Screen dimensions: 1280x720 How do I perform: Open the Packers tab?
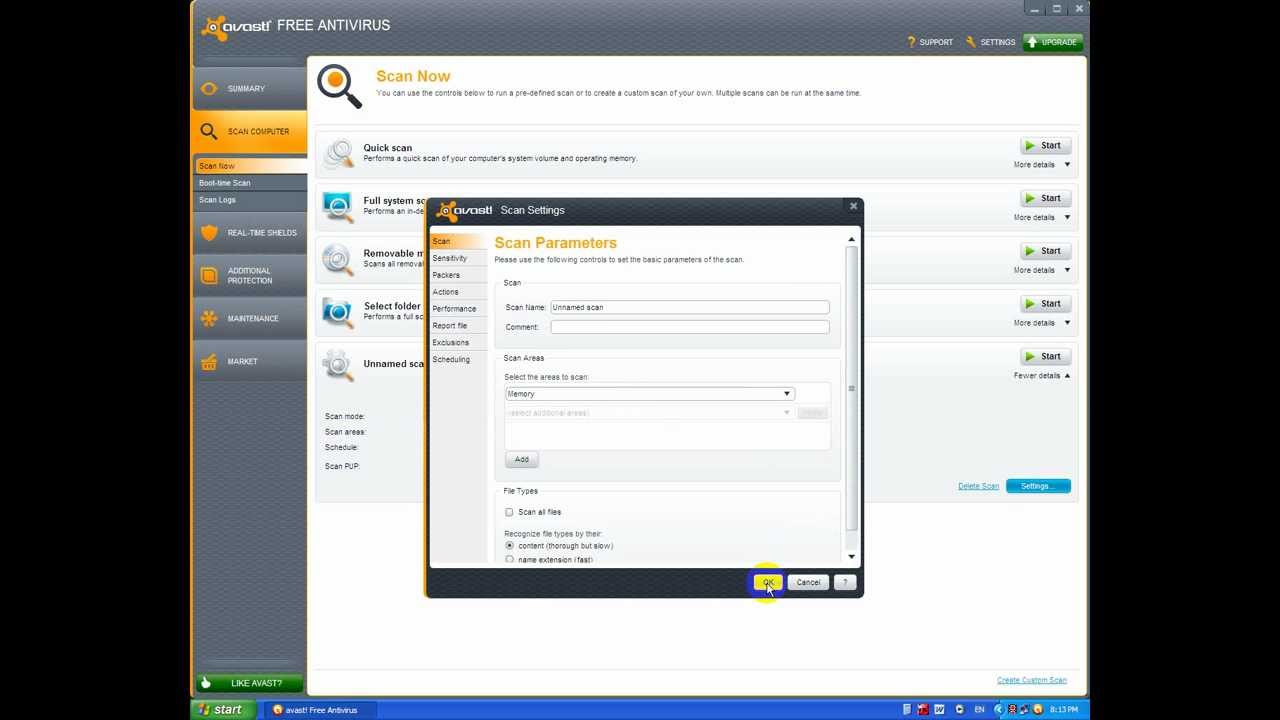458,275
